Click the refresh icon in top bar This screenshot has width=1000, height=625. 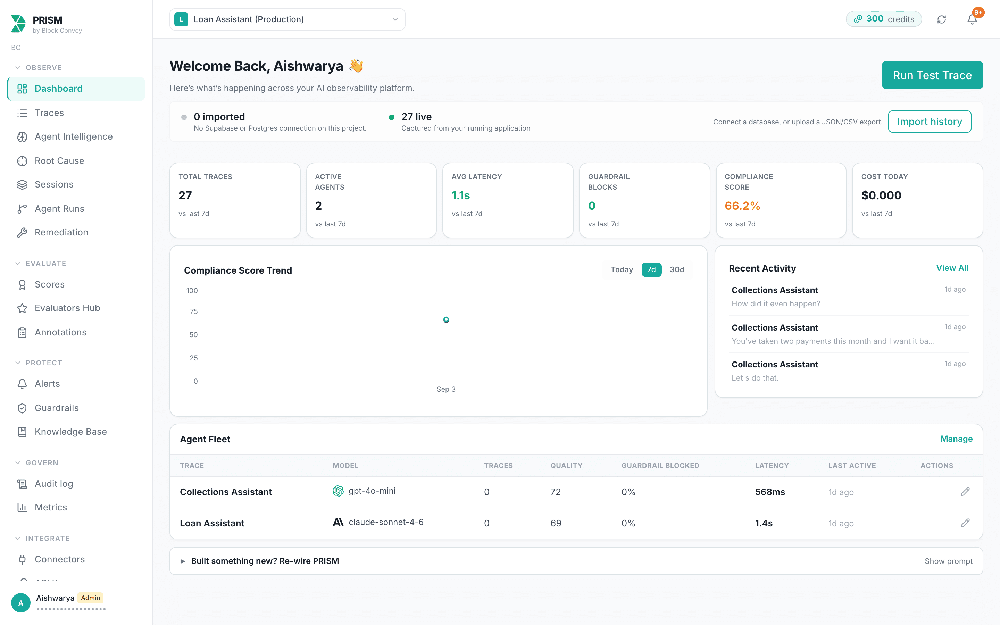point(941,20)
